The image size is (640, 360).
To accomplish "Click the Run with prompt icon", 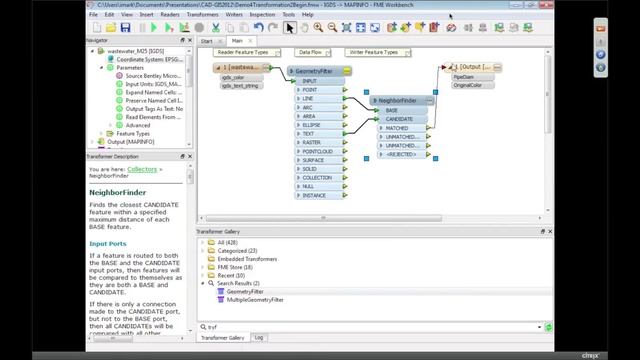I will [x=169, y=28].
